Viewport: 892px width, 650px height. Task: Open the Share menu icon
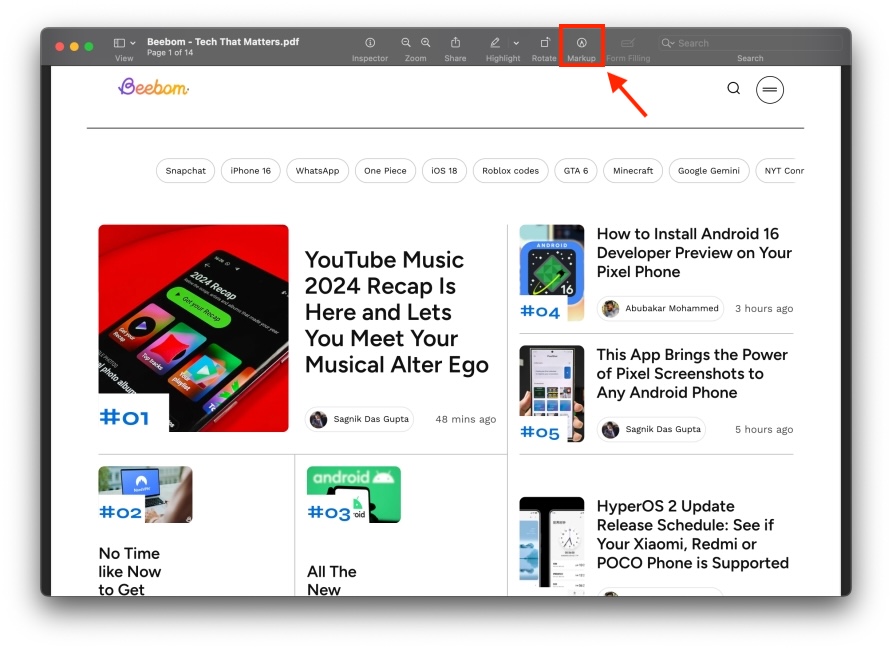pyautogui.click(x=455, y=43)
